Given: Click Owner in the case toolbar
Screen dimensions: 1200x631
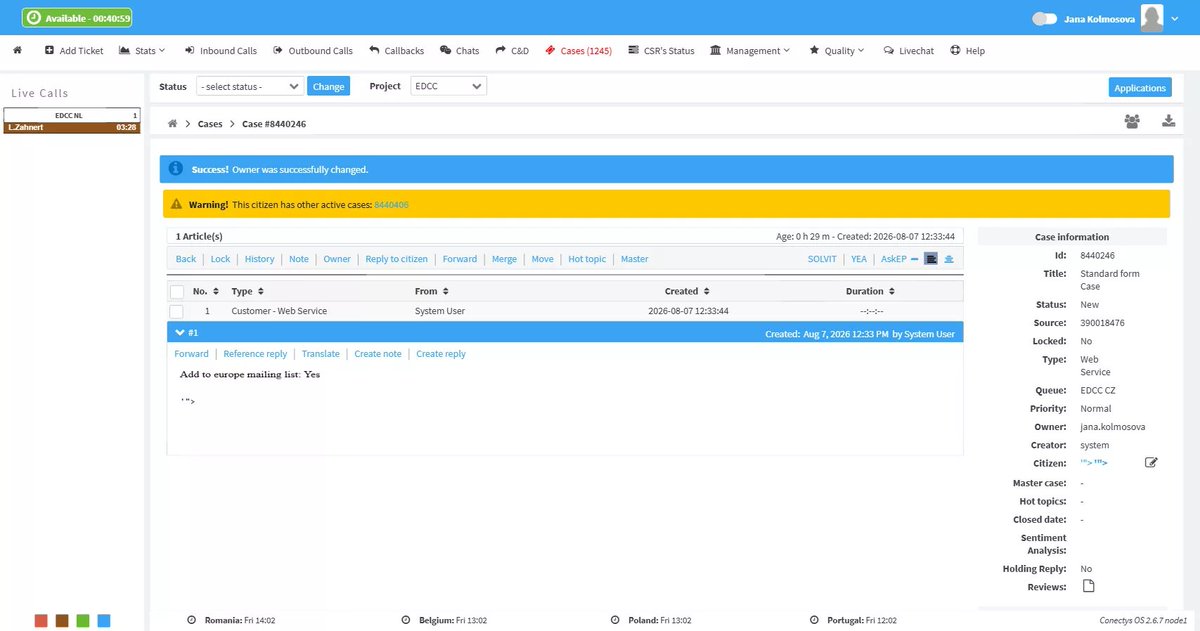Looking at the screenshot, I should click(x=337, y=259).
